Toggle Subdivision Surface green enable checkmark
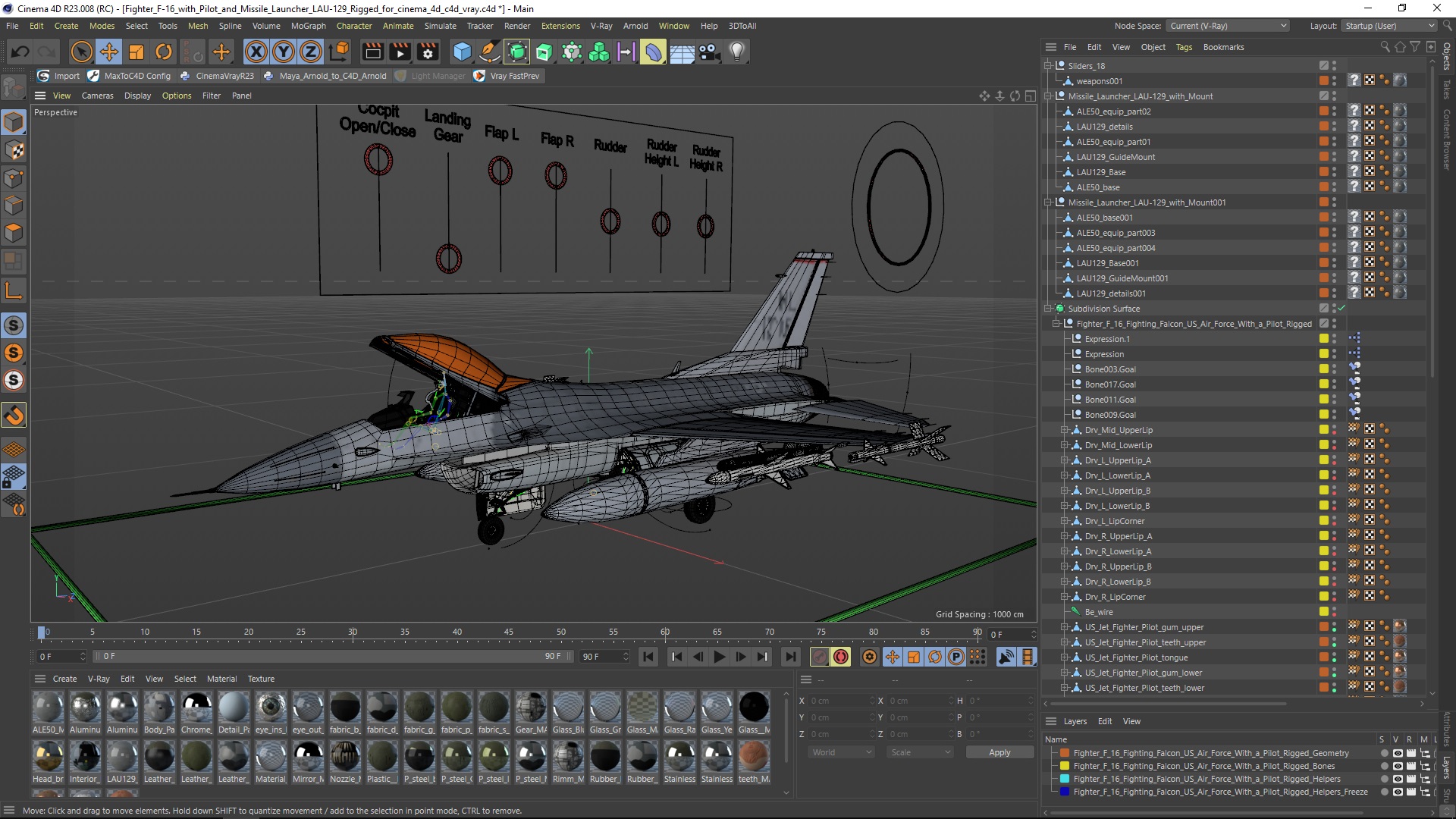This screenshot has height=819, width=1456. point(1341,308)
